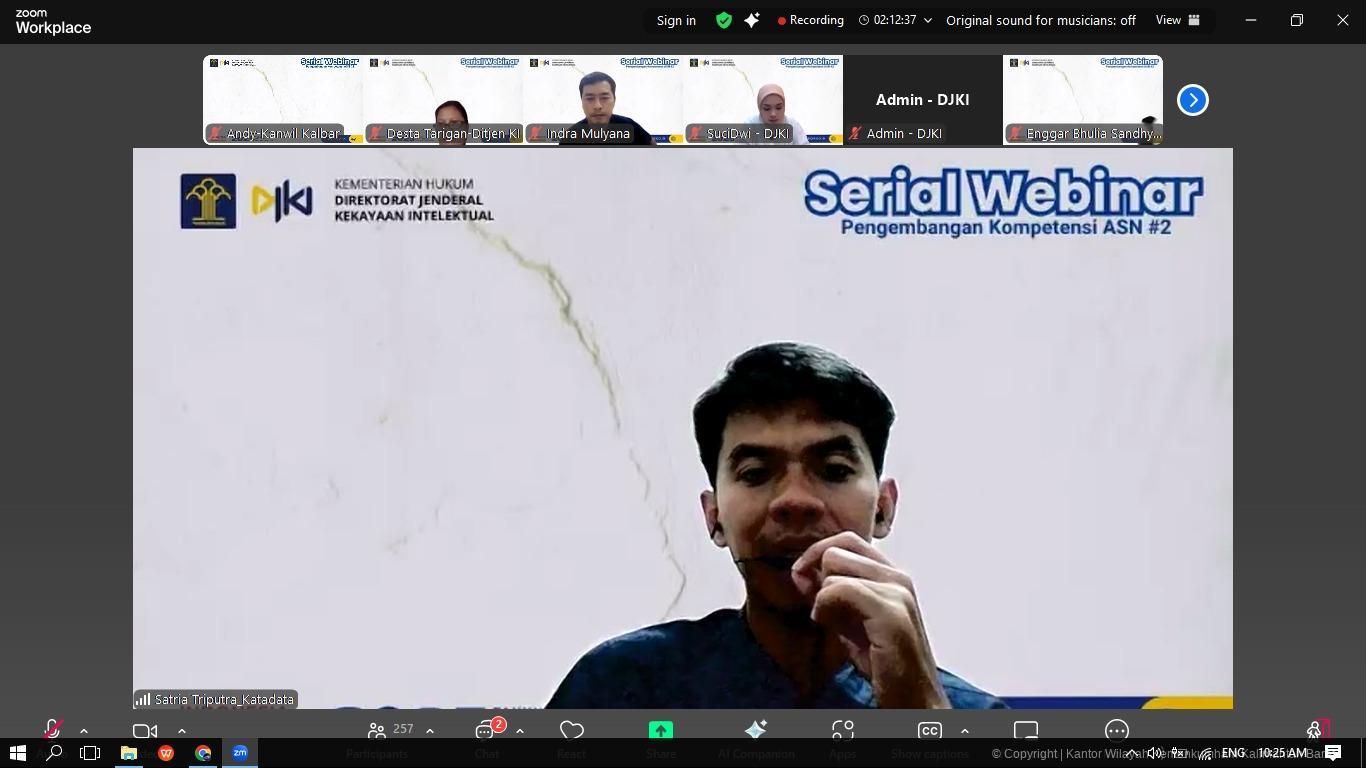Select Indra Mulyana's video thumbnail

tap(602, 100)
